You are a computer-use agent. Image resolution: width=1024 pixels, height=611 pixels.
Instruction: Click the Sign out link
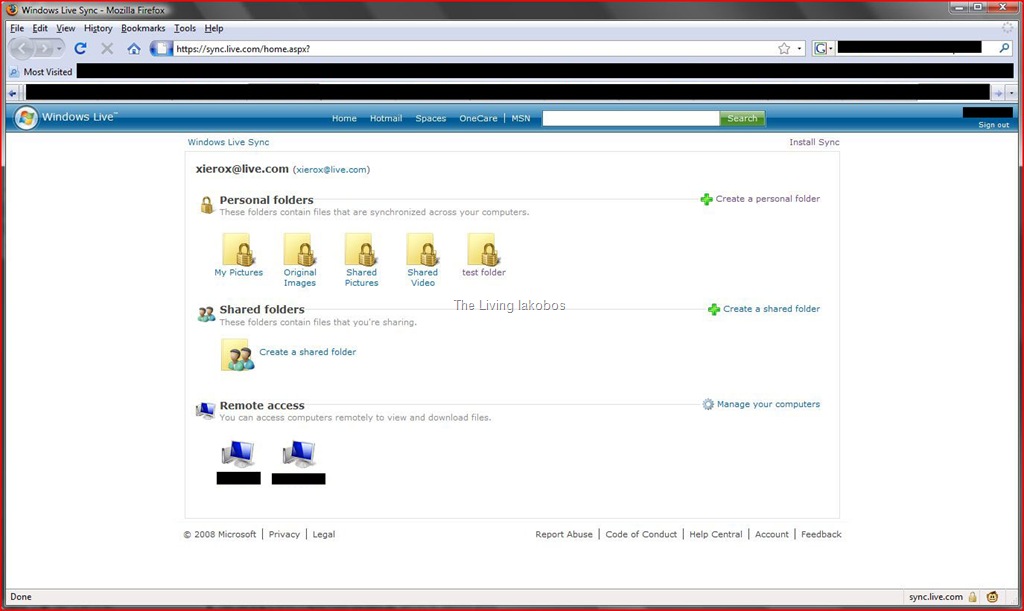tap(993, 125)
